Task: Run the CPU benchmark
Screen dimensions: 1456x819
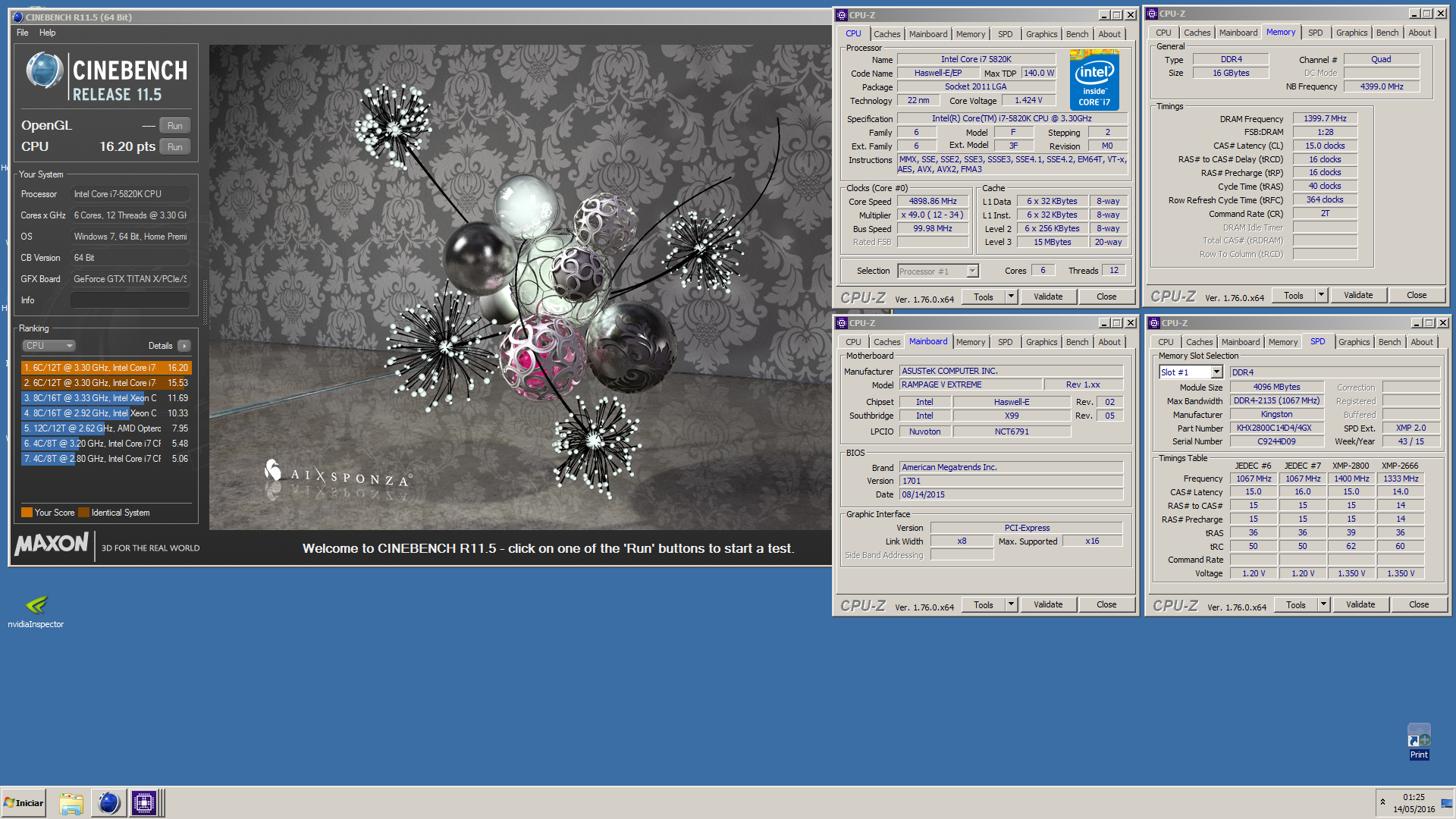Action: click(x=174, y=147)
